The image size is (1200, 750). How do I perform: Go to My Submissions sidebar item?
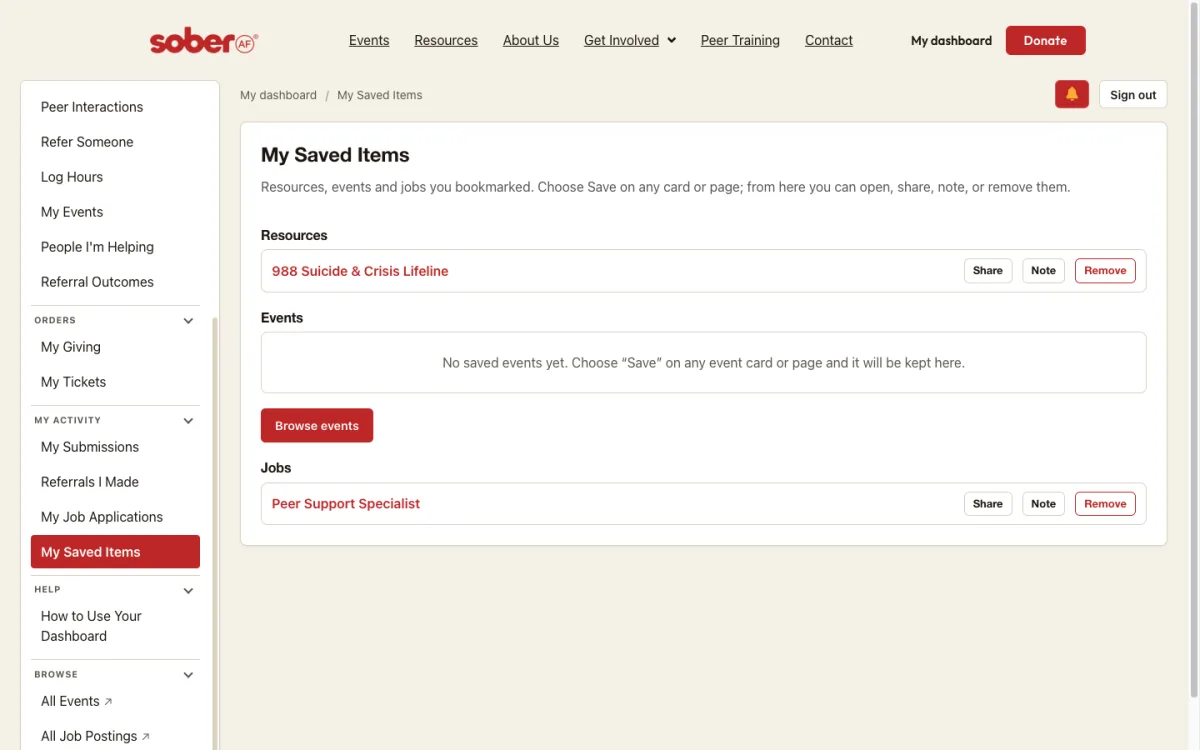pos(115,447)
